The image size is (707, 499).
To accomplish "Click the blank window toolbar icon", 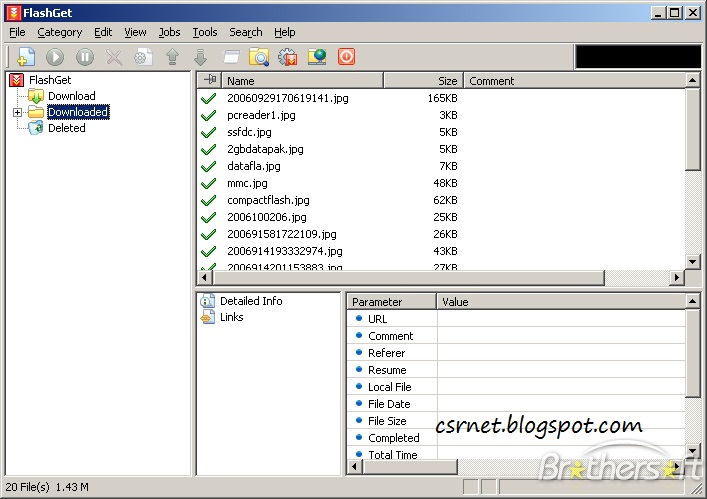I will coord(231,57).
